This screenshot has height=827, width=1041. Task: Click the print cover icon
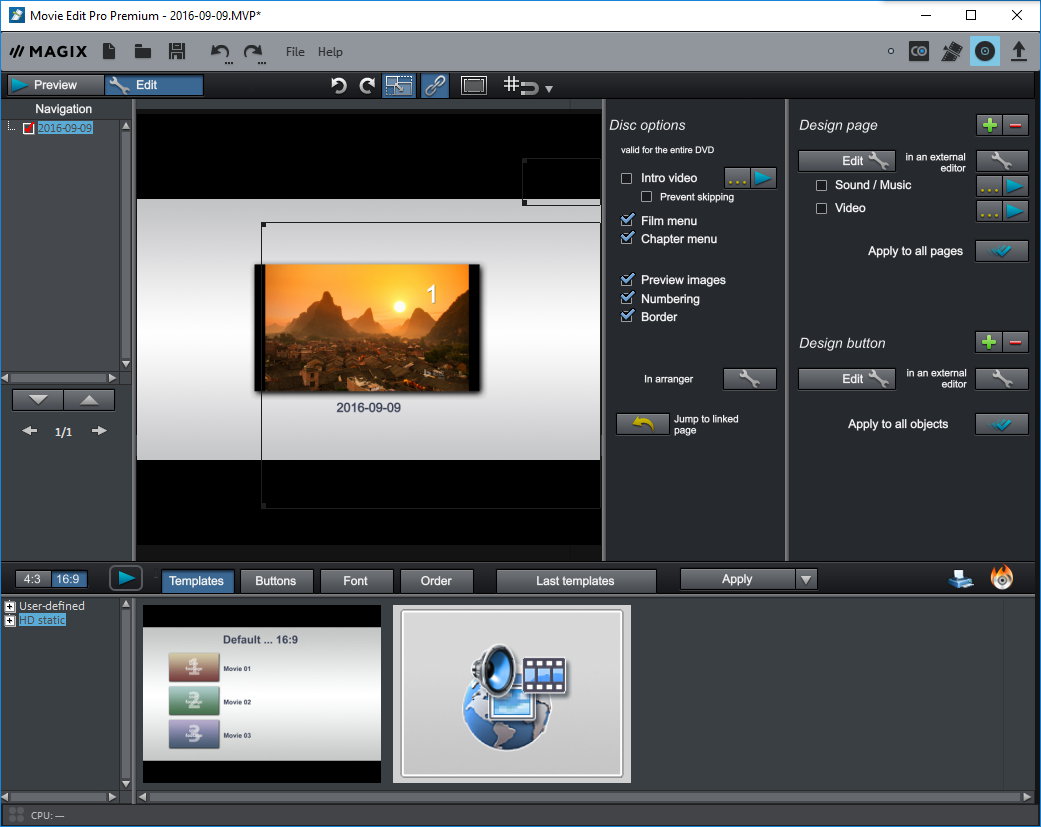(960, 578)
